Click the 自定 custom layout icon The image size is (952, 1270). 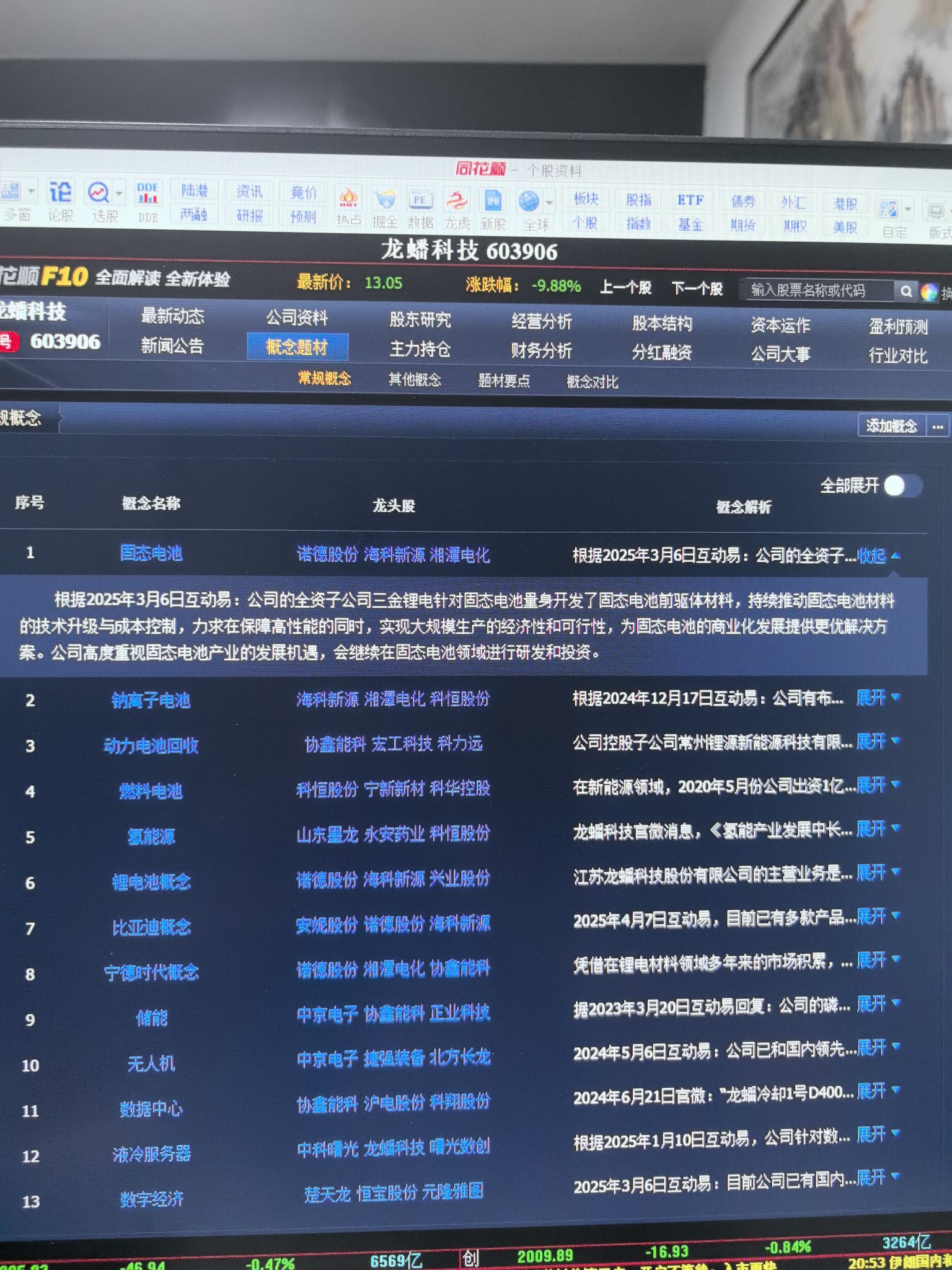click(891, 220)
